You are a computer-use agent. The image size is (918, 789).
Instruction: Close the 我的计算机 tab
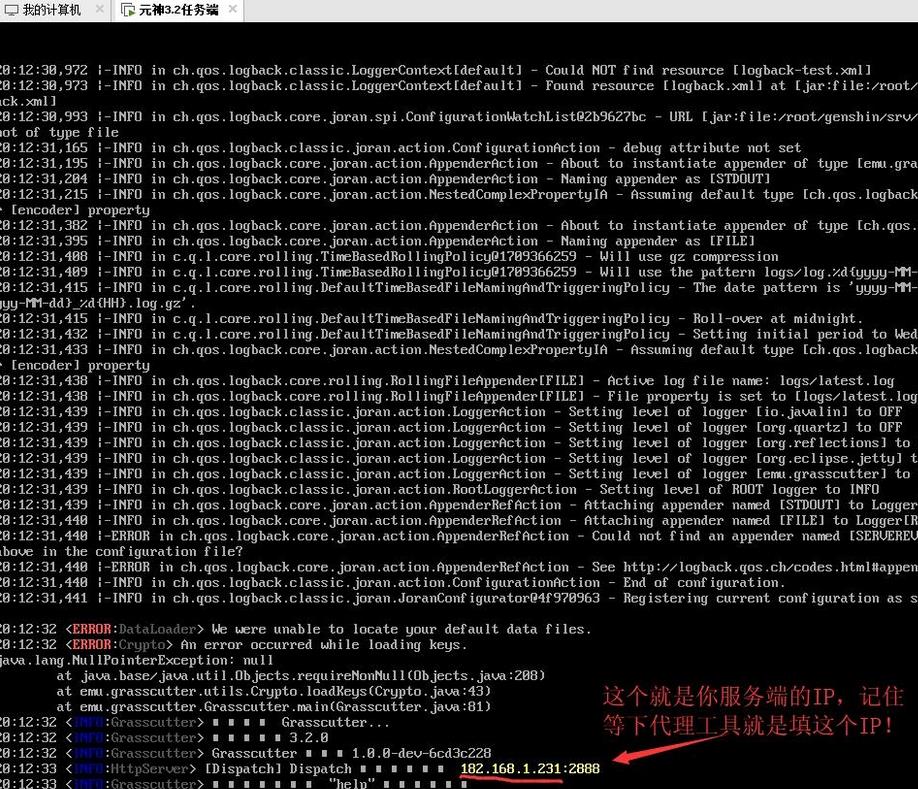100,9
